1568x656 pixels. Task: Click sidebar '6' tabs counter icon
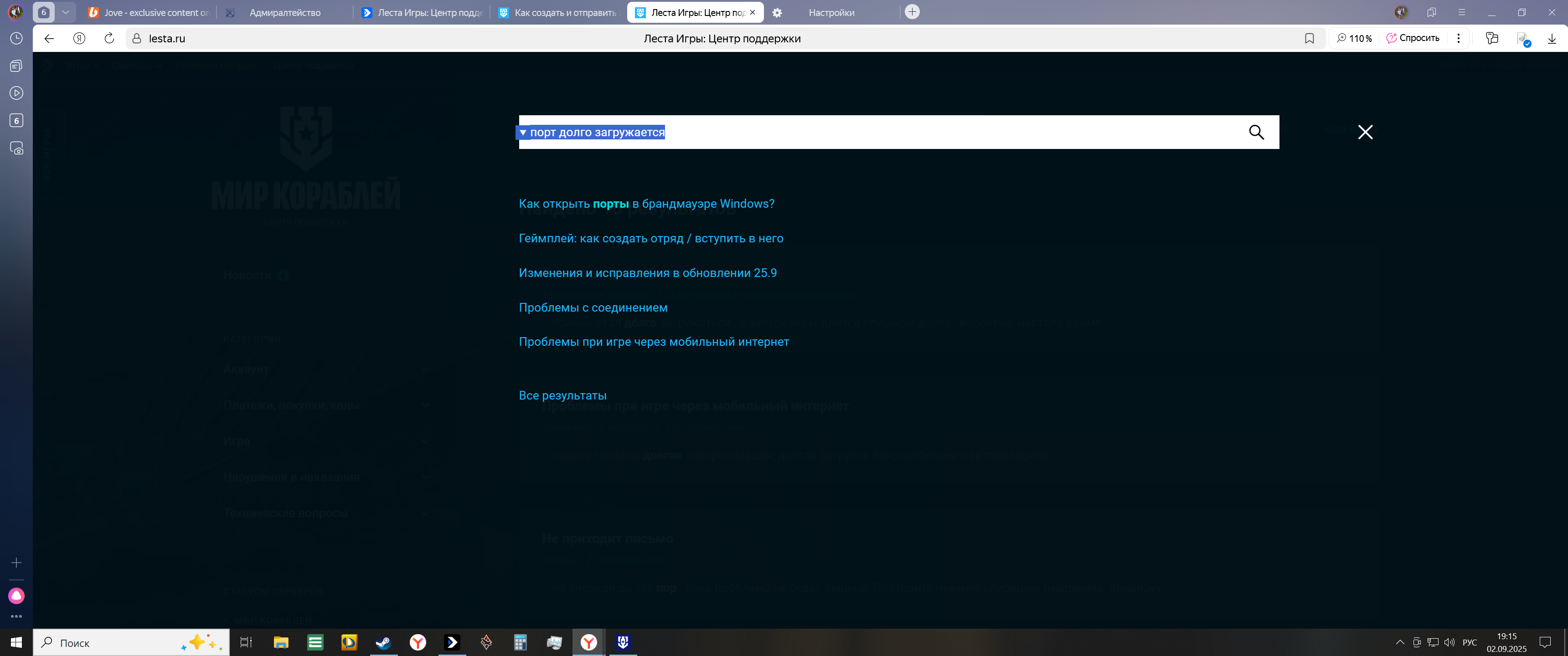[16, 120]
